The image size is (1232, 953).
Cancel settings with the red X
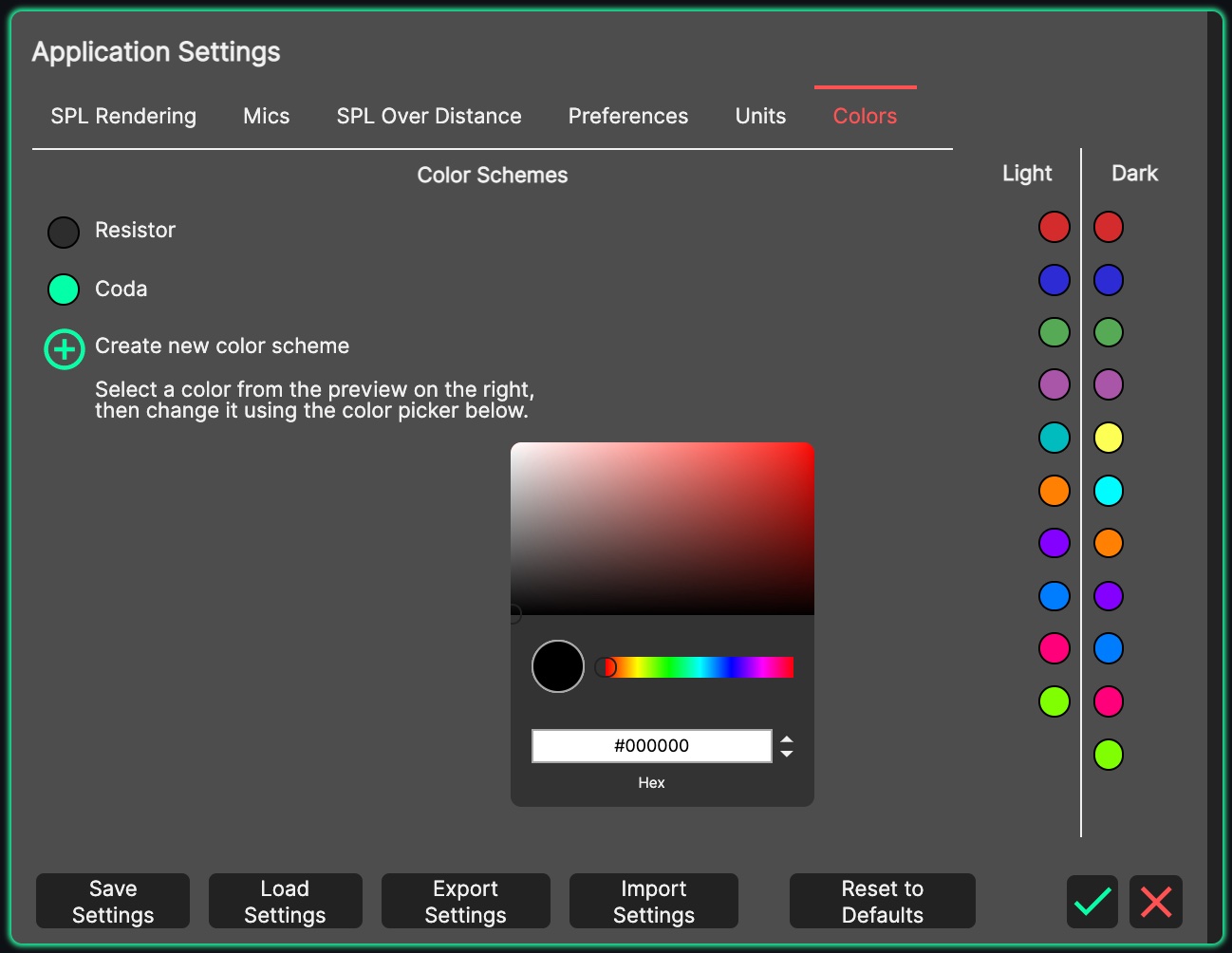(x=1156, y=902)
